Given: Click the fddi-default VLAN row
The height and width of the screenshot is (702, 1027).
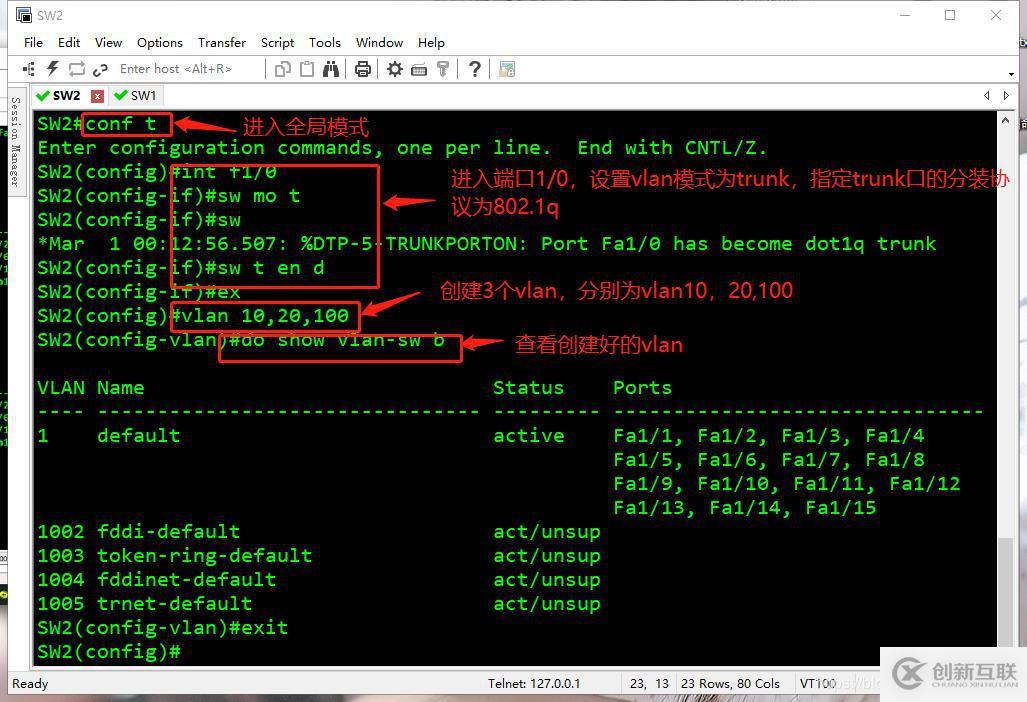Looking at the screenshot, I should 318,532.
